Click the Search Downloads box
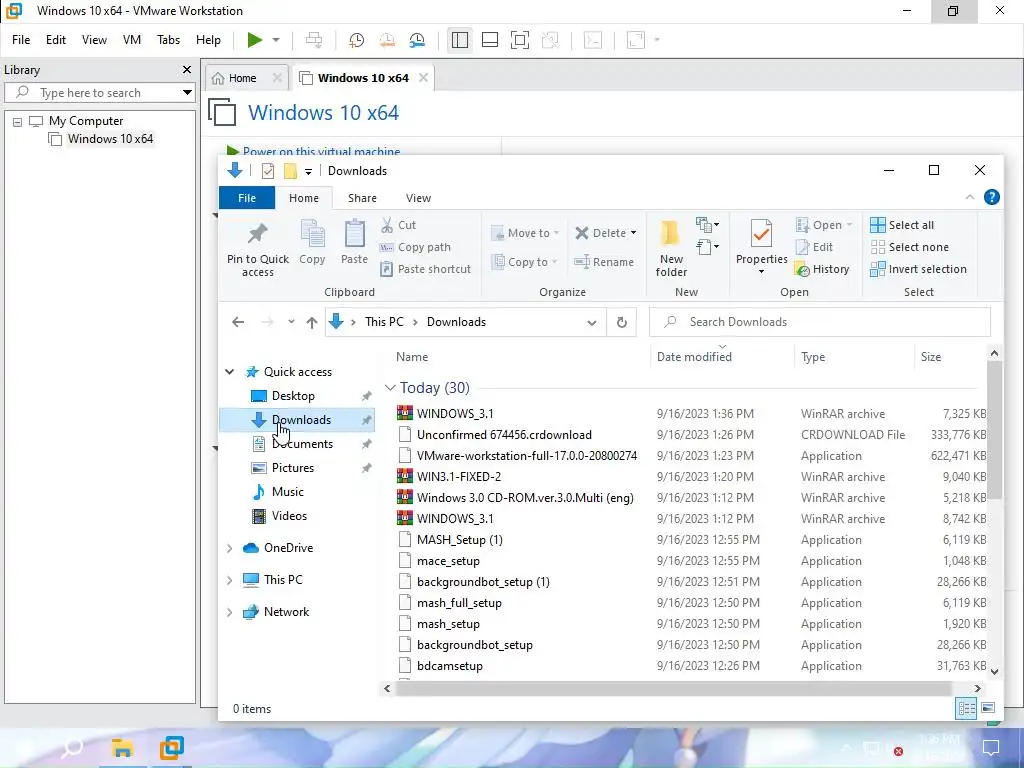This screenshot has width=1024, height=768. coord(820,322)
